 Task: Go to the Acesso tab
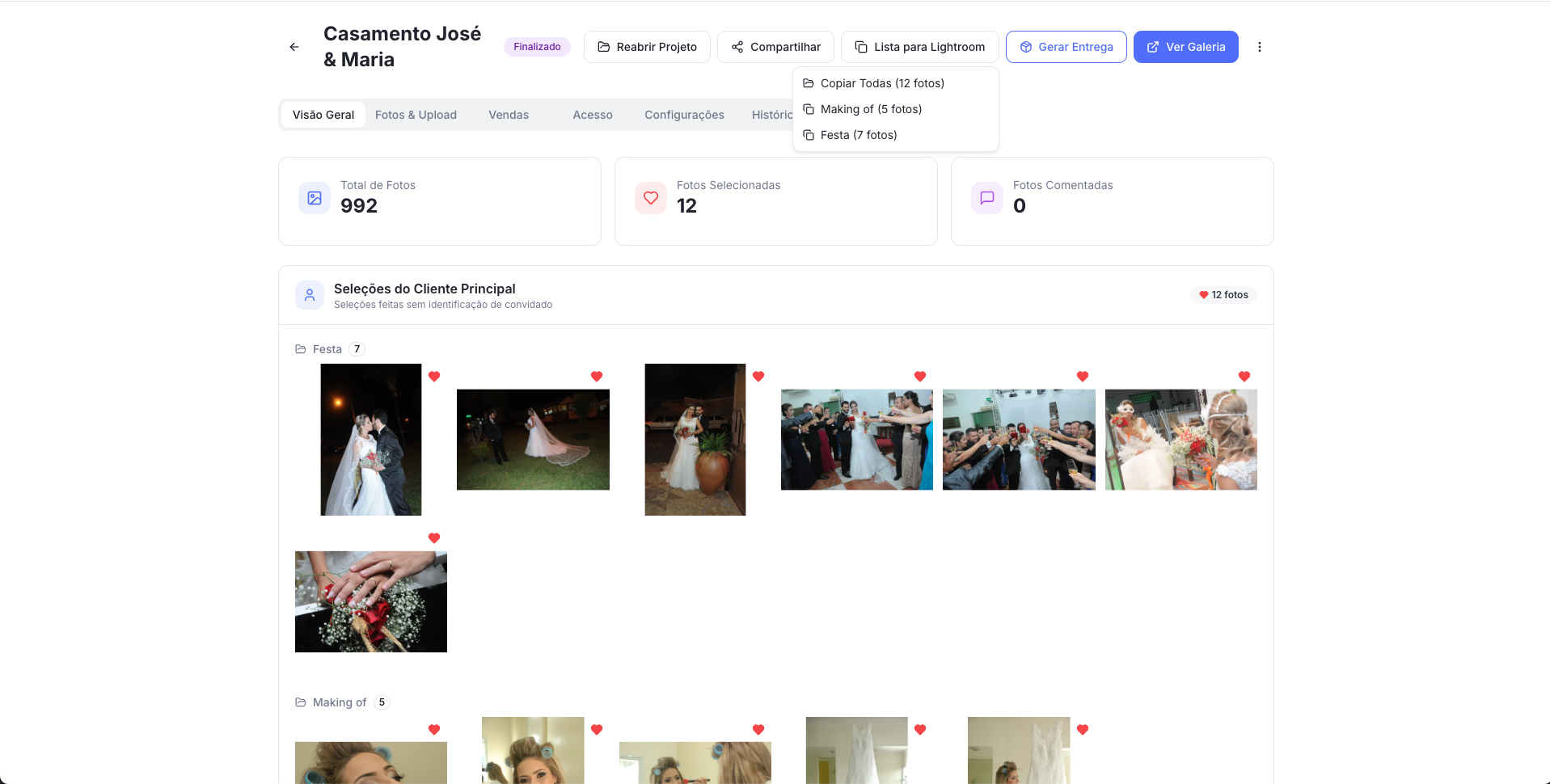(593, 115)
